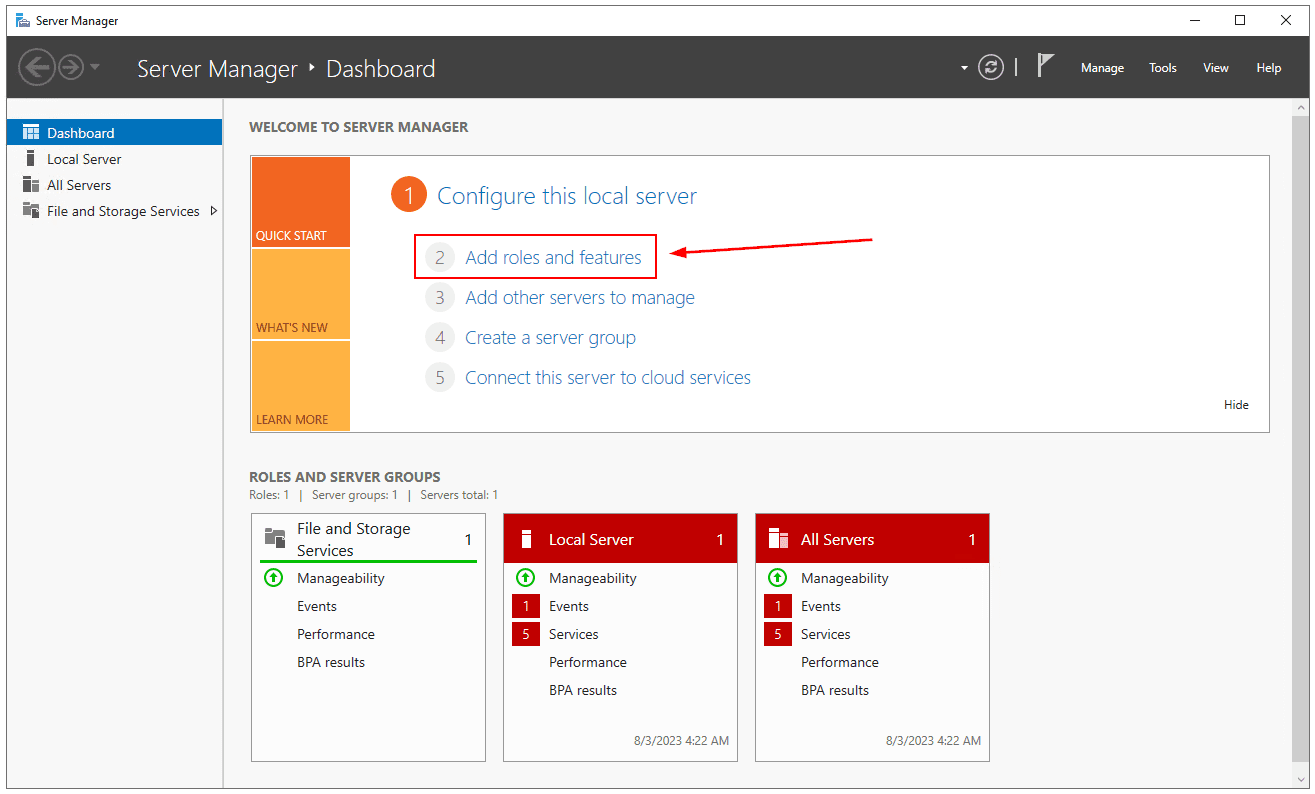The height and width of the screenshot is (794, 1315).
Task: Refresh Server Manager using the refresh icon
Action: coord(991,67)
